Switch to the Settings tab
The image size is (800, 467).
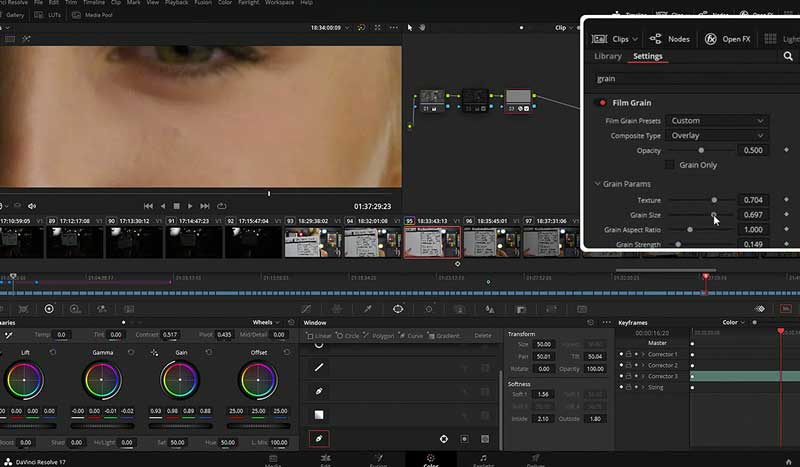tap(647, 56)
